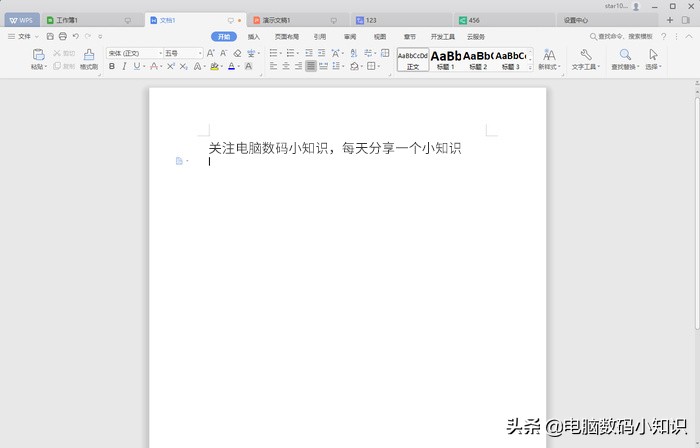This screenshot has height=448, width=700.
Task: Click the yellow text highlight color button
Action: pos(215,67)
